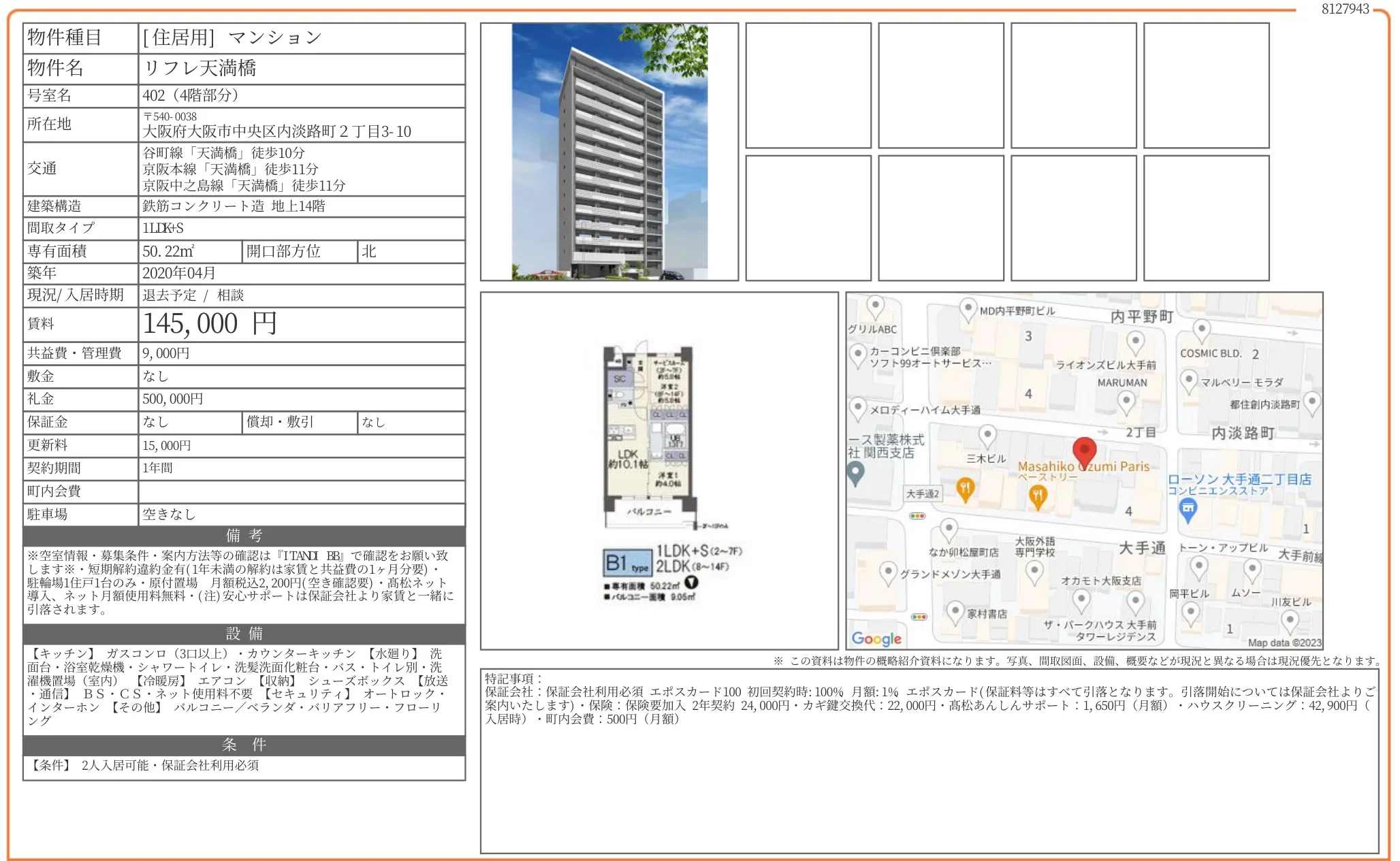Click the COSMIC BLD. map pin
The height and width of the screenshot is (861, 1400).
1202,330
